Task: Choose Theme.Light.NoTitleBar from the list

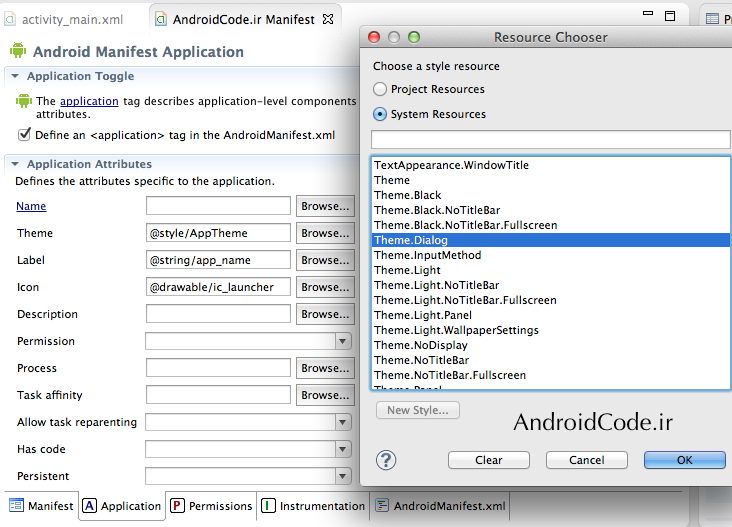Action: coord(436,285)
